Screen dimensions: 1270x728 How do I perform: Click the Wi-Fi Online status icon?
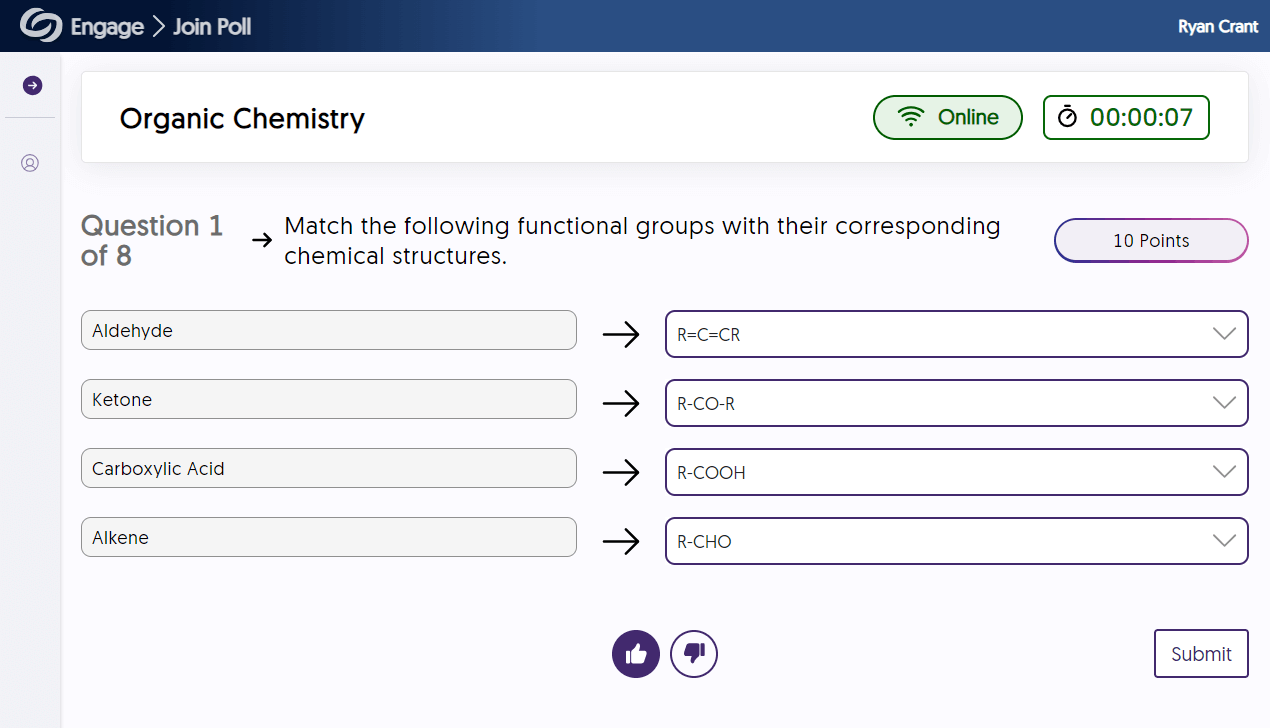911,117
